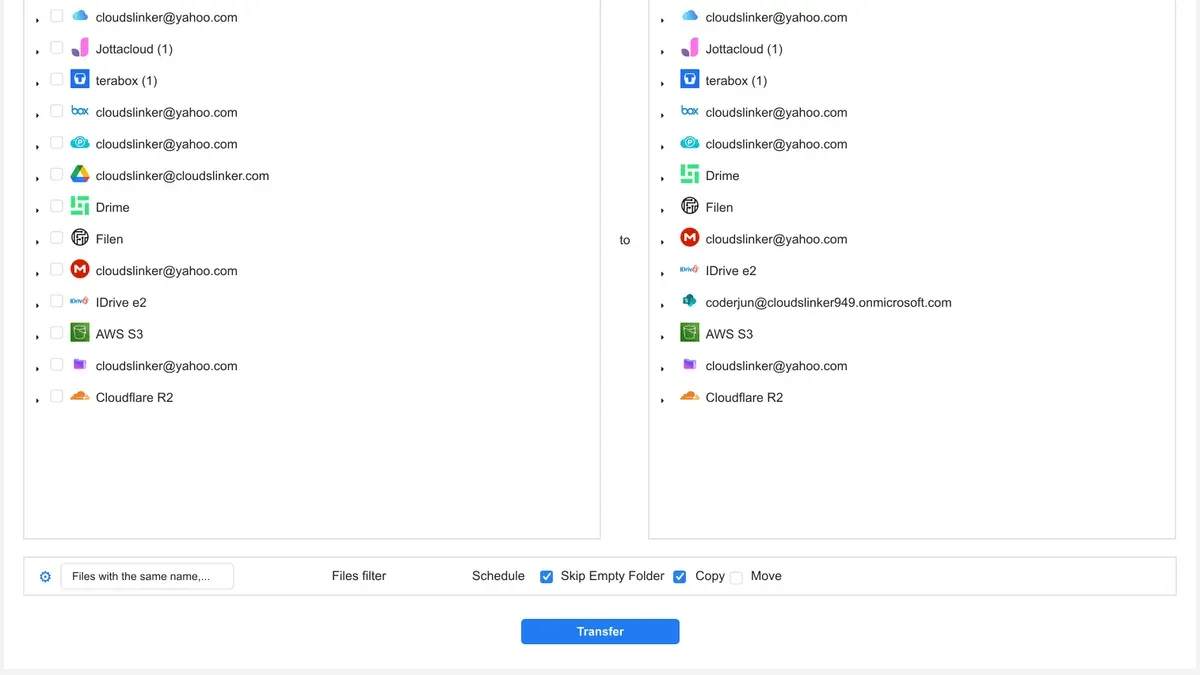Click the MEGA icon in the destination list

[x=690, y=238]
